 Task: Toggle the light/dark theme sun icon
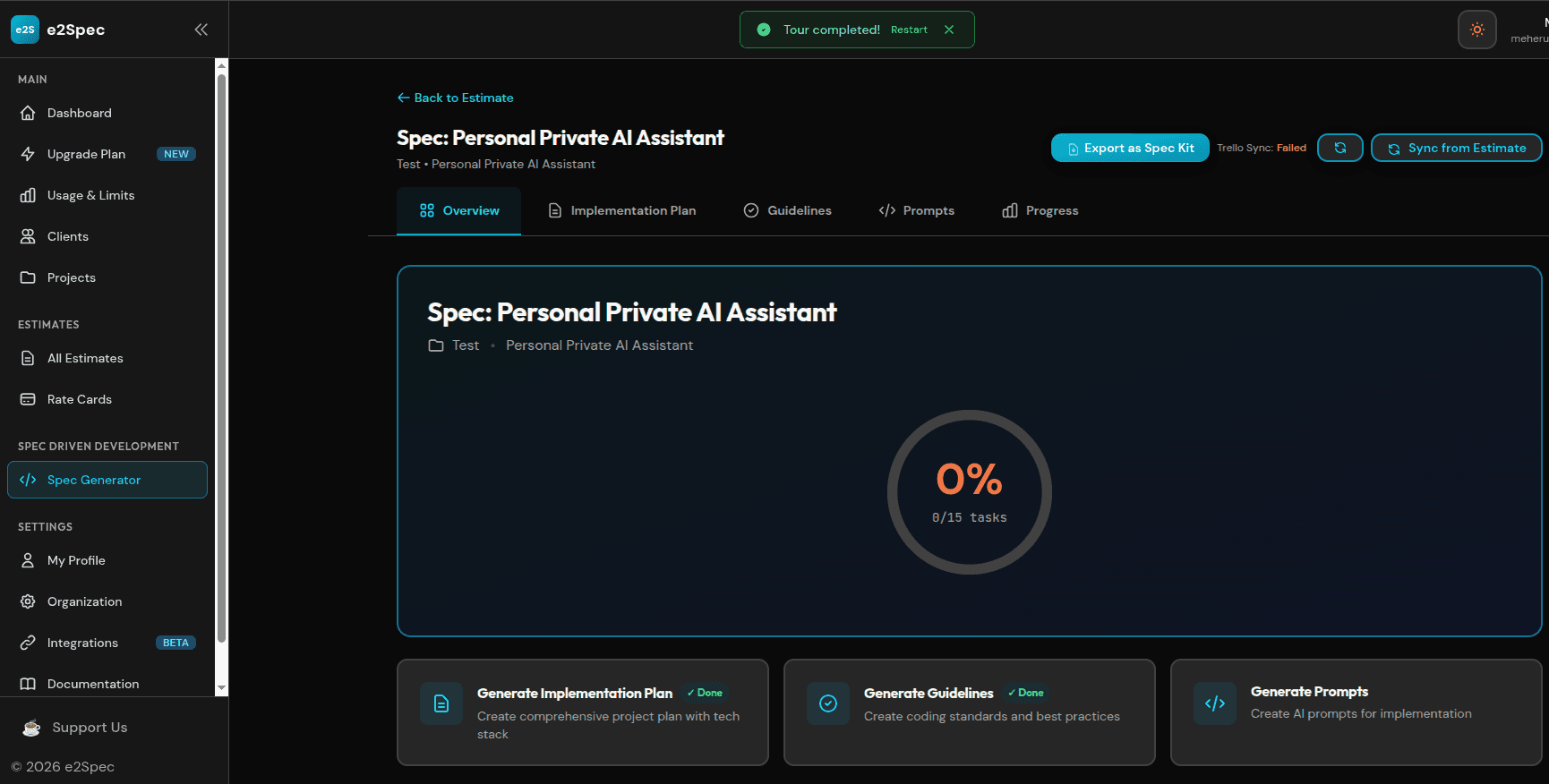(x=1477, y=30)
